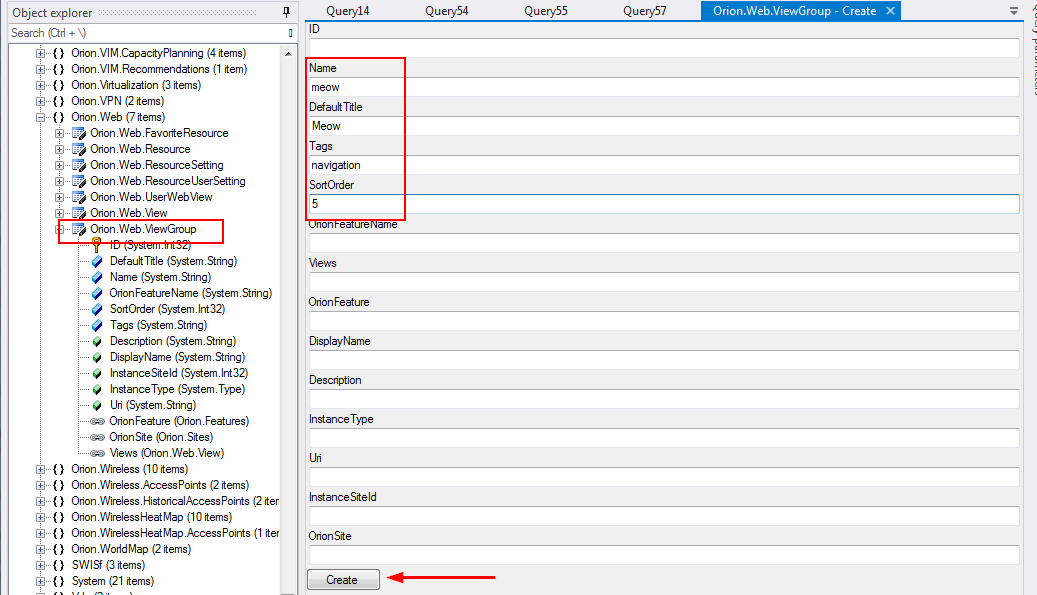Open the Query55 tab
Viewport: 1037px width, 595px height.
click(x=546, y=11)
